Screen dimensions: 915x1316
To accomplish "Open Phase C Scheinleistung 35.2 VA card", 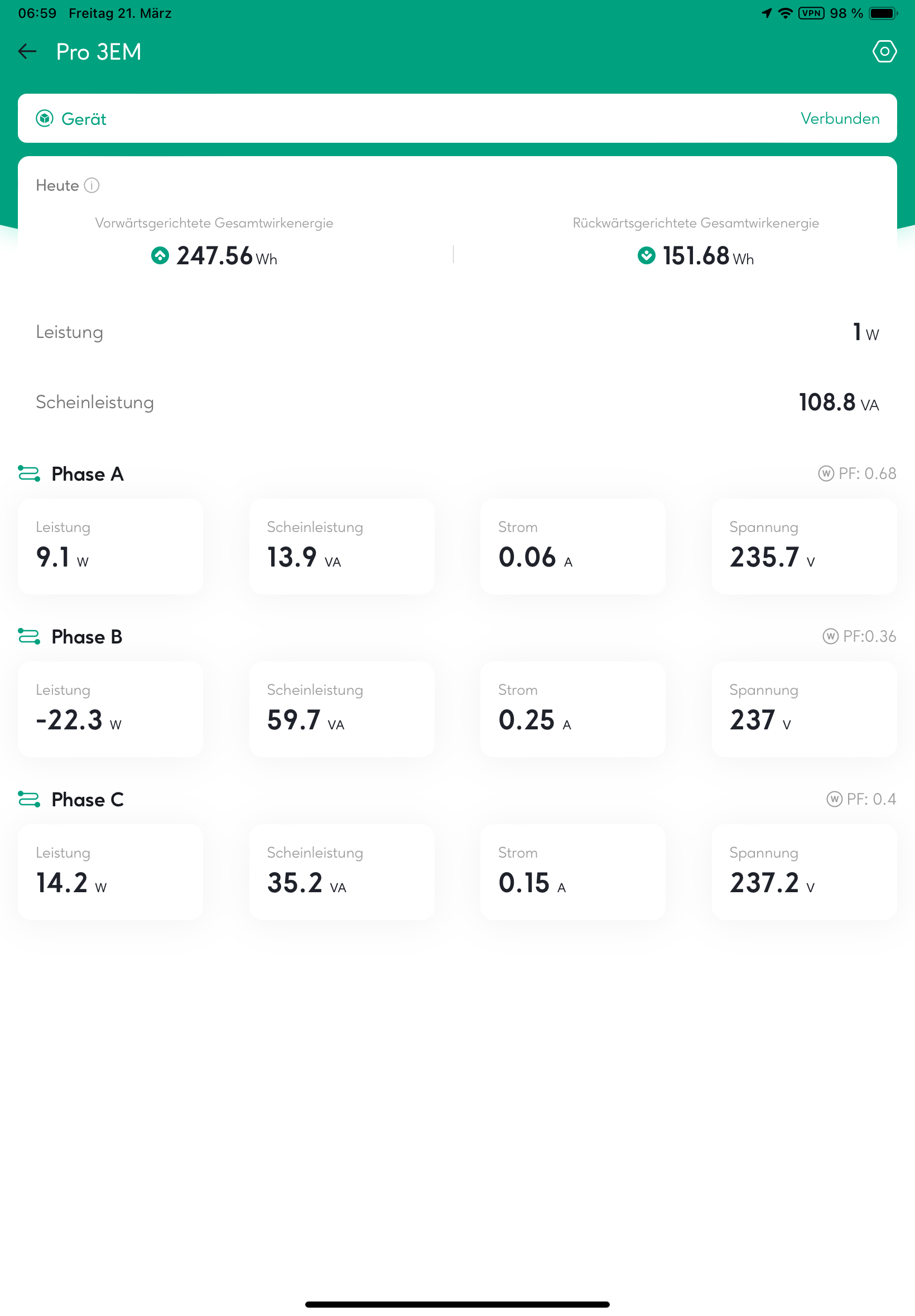I will [x=341, y=872].
